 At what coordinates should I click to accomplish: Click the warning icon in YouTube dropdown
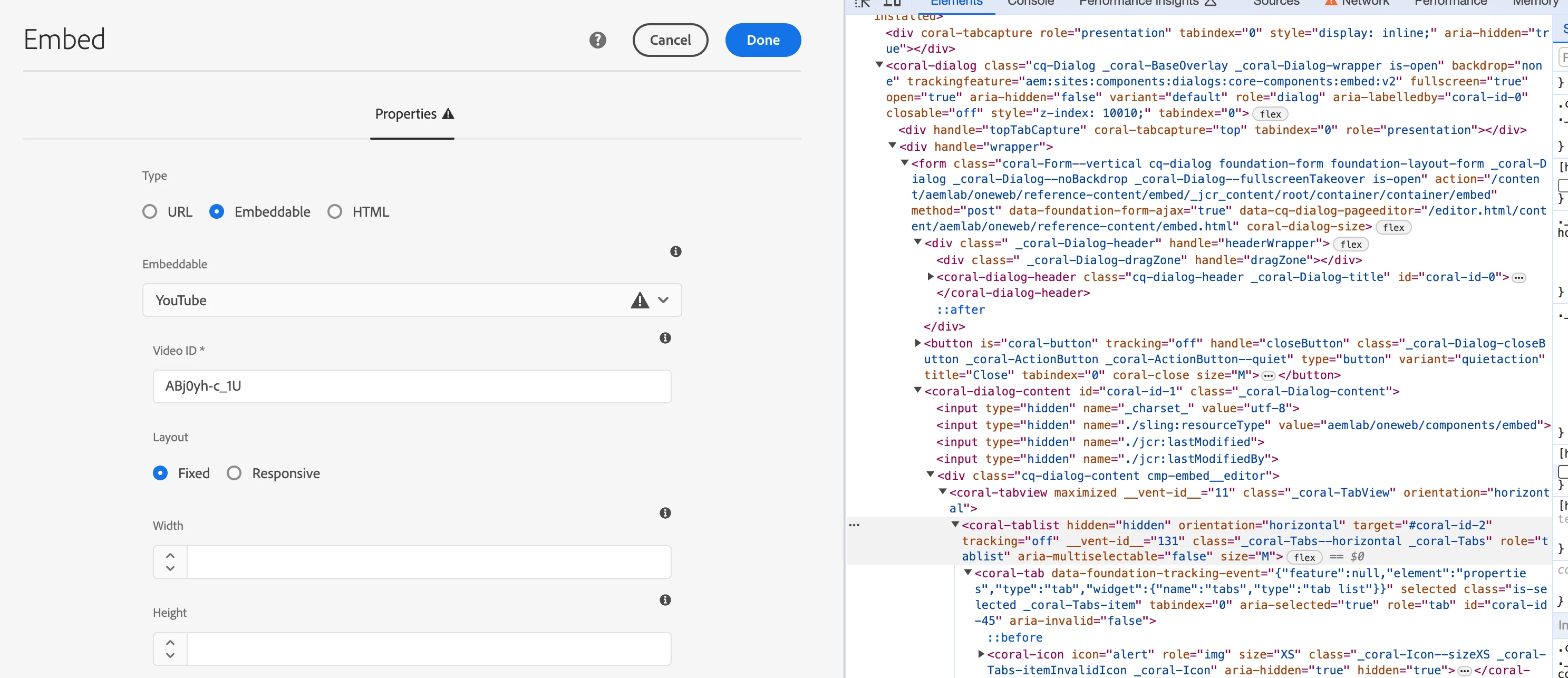click(639, 300)
